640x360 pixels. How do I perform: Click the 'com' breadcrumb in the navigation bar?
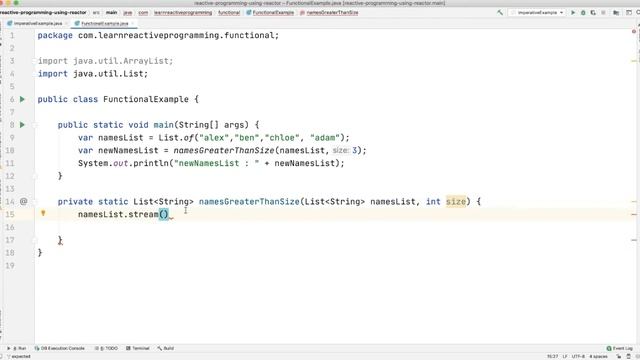click(143, 13)
